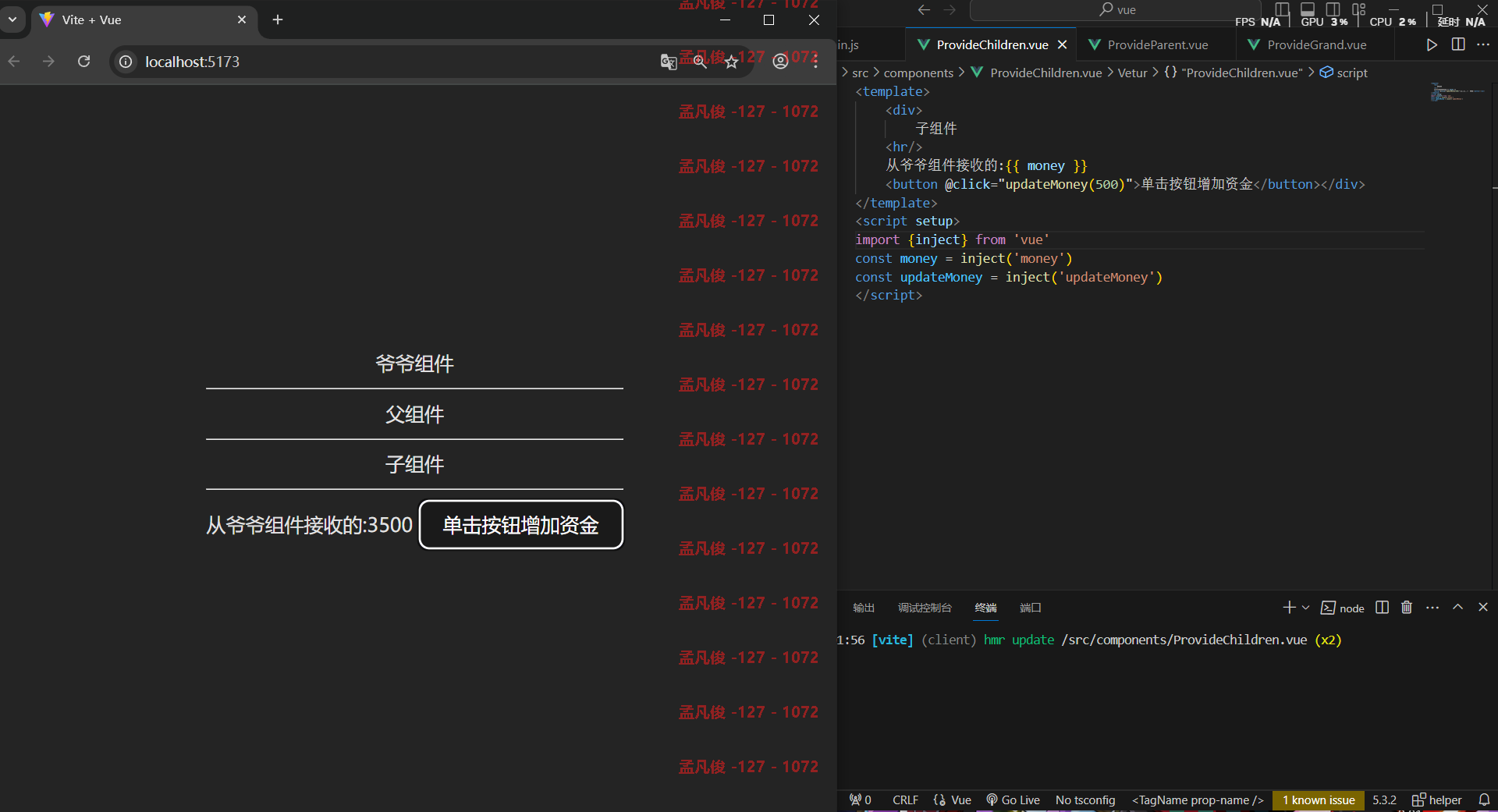Reload the localhost page in Chrome

(84, 62)
